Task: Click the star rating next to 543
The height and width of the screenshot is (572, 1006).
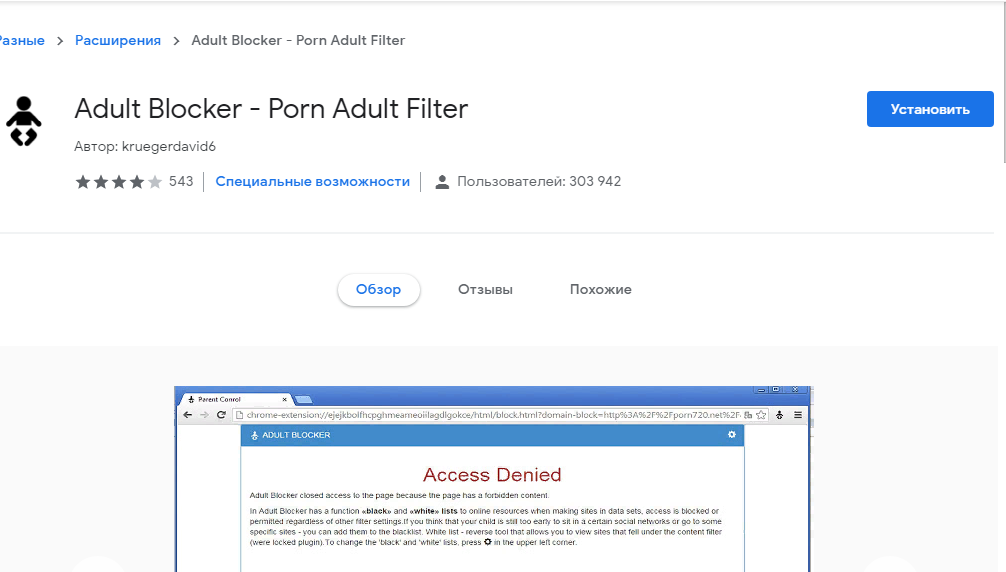Action: [x=118, y=182]
